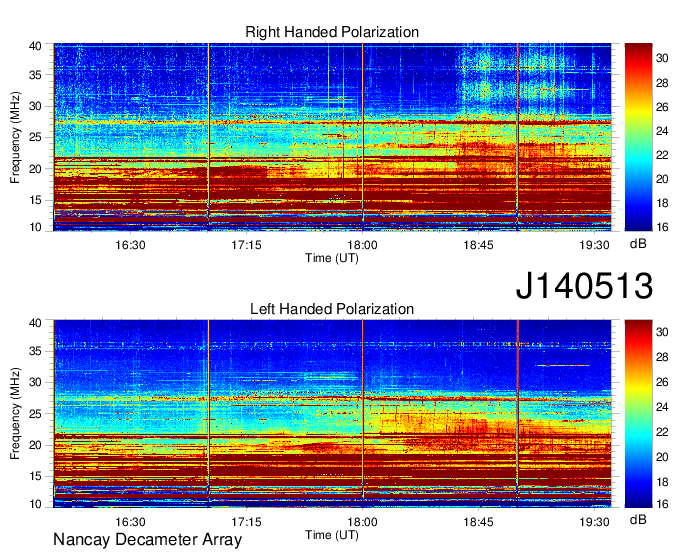Click "Time (UT)" label under Left Handed plot

coord(332,535)
